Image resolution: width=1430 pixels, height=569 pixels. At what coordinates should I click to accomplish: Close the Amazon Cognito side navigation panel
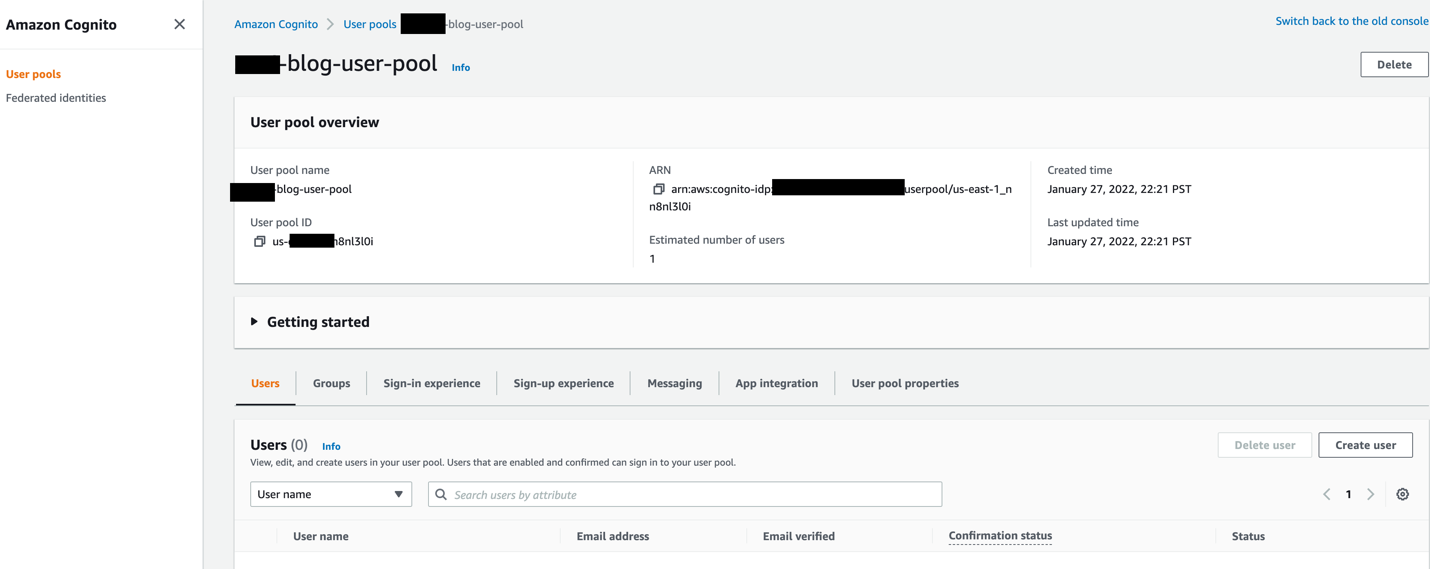pyautogui.click(x=179, y=24)
